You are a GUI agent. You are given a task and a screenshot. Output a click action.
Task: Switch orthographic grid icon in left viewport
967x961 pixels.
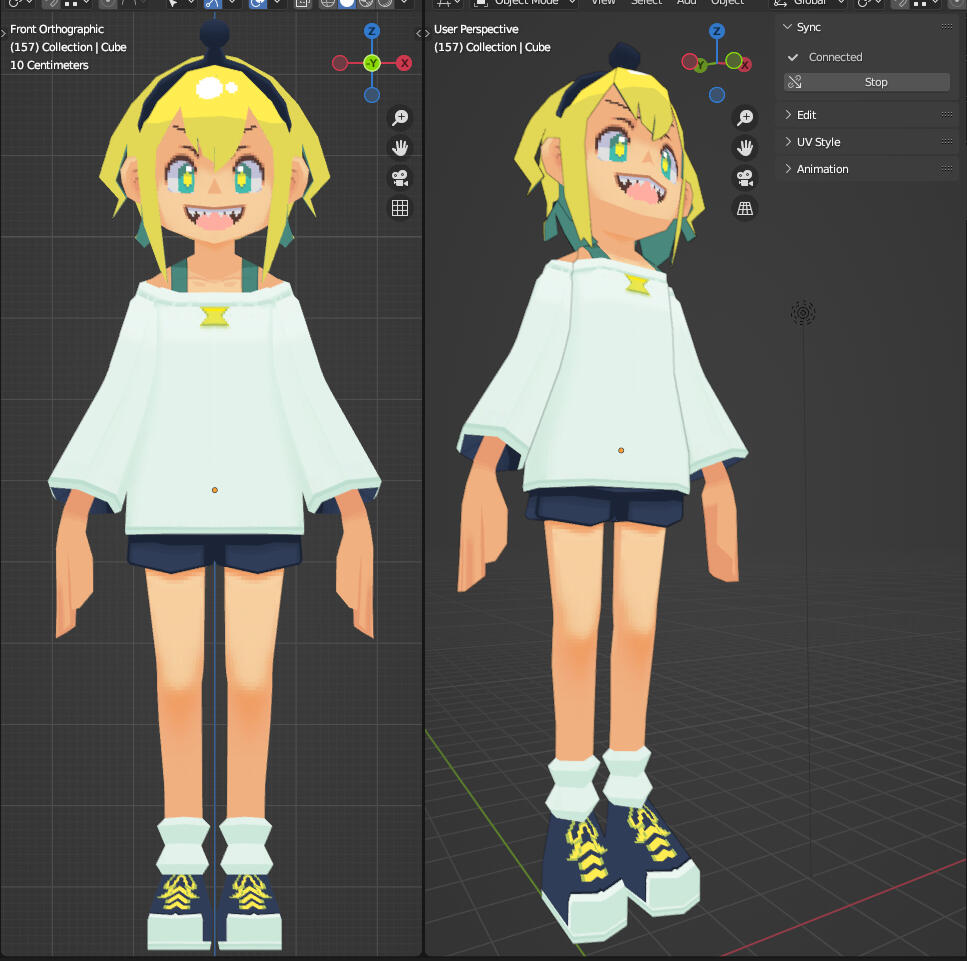[400, 208]
